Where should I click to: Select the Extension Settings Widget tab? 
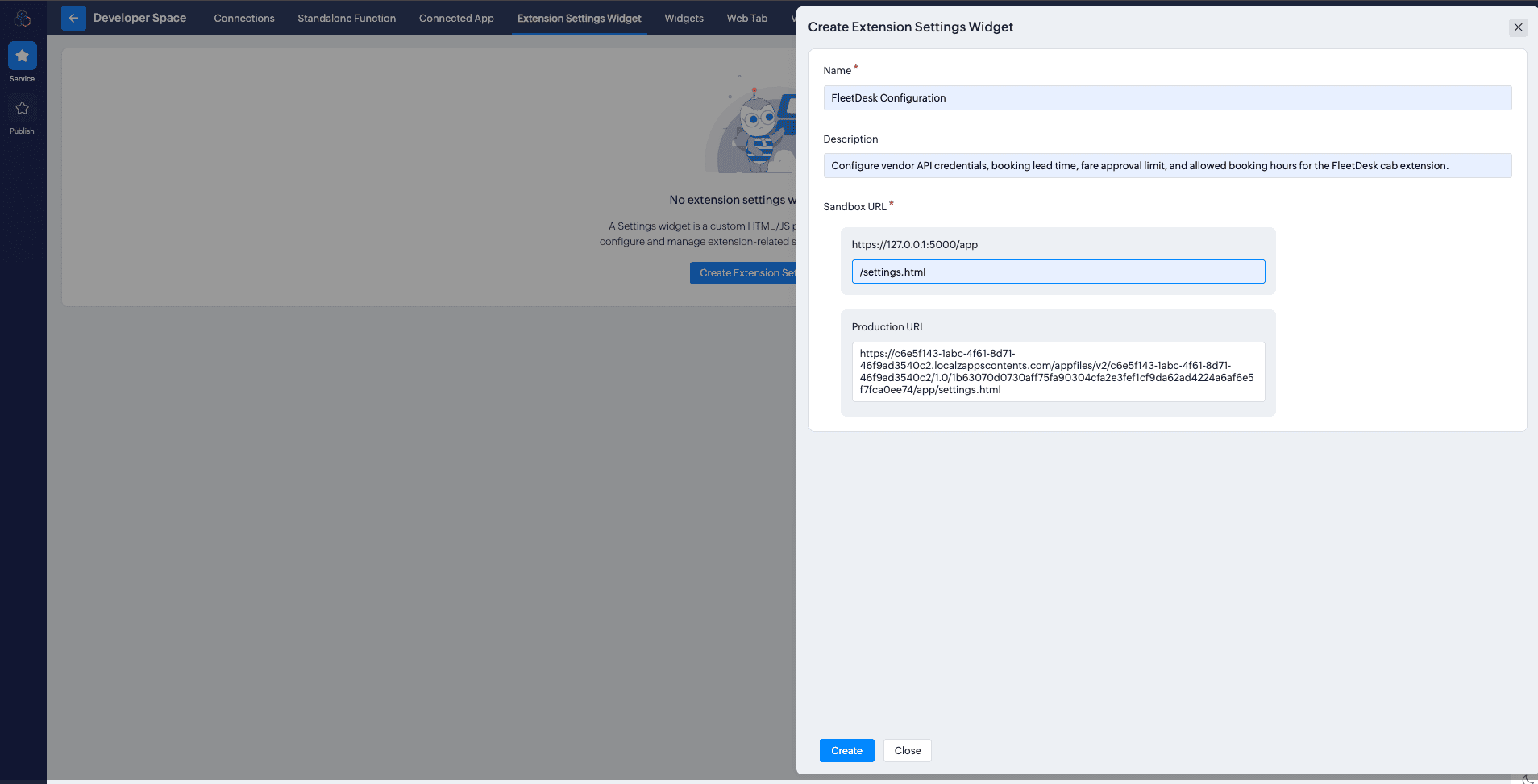[x=580, y=18]
